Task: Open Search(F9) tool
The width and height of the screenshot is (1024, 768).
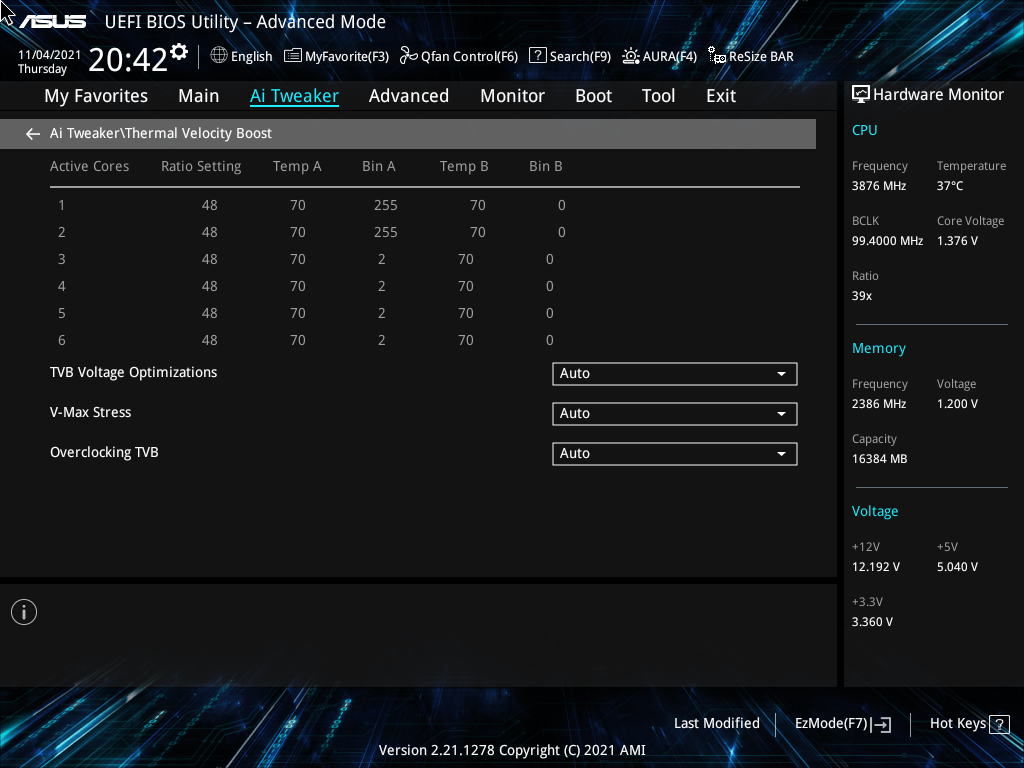Action: (569, 56)
